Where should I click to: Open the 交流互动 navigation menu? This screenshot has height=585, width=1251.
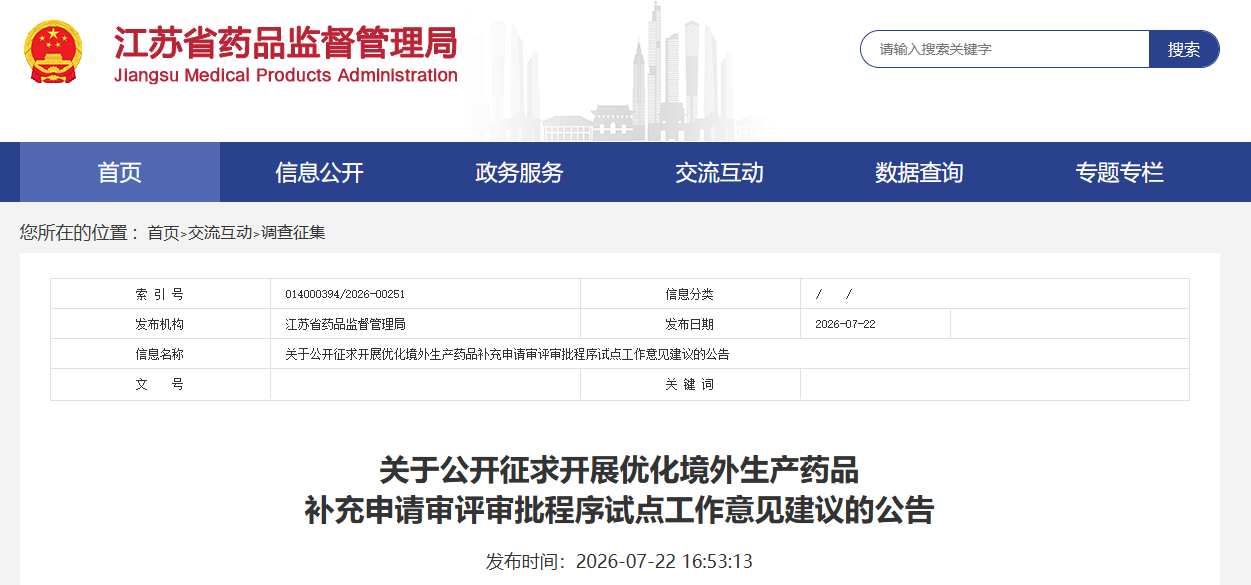tap(720, 172)
